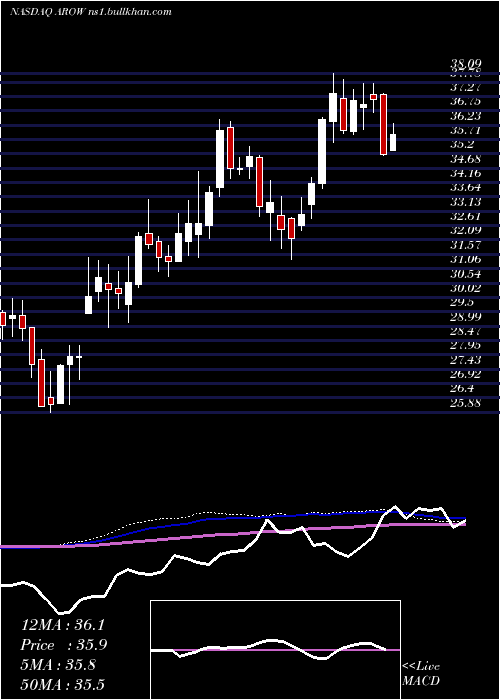Select the 27.43 price axis label
The image size is (500, 700).
tap(466, 359)
